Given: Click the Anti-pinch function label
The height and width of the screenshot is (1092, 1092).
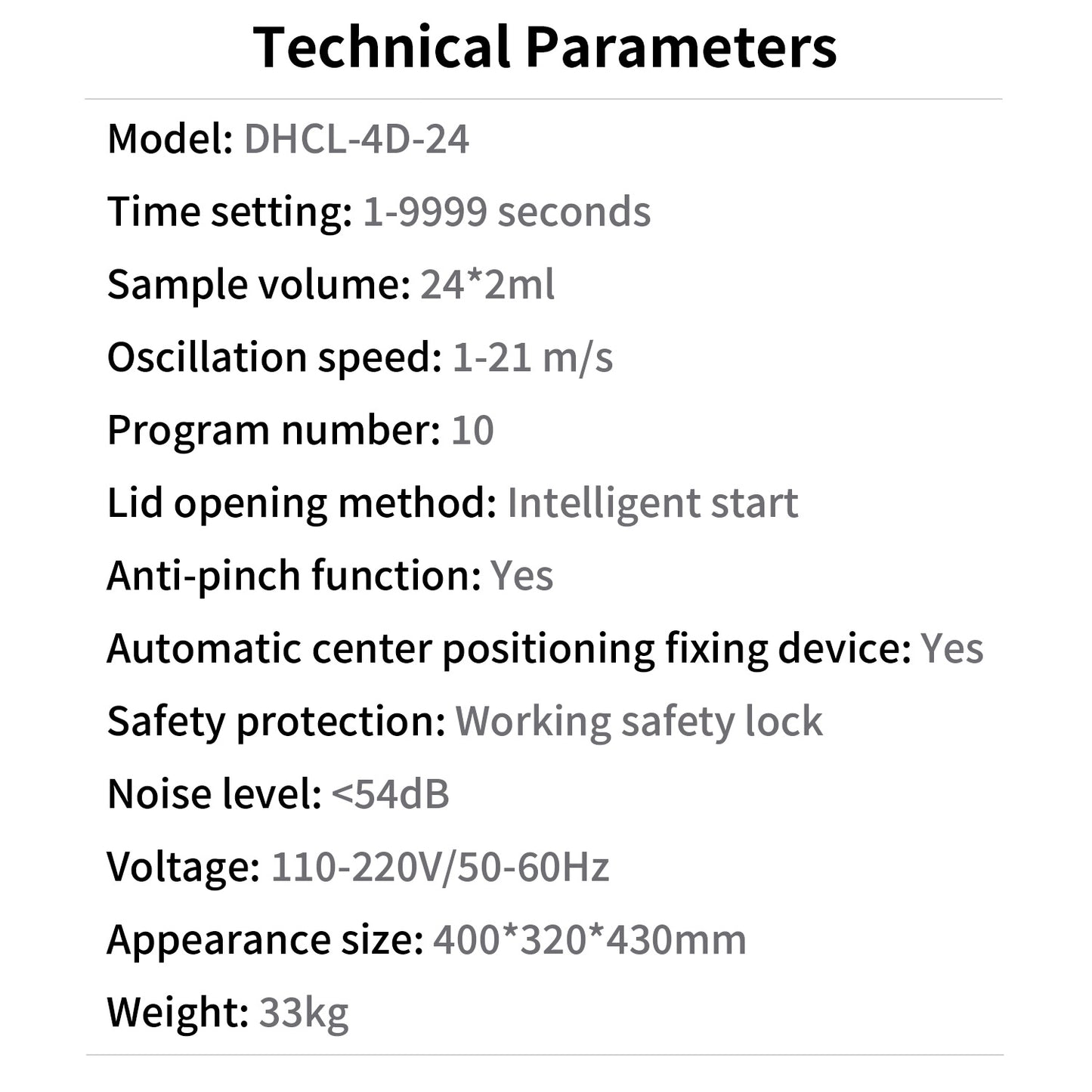Looking at the screenshot, I should pyautogui.click(x=294, y=576).
